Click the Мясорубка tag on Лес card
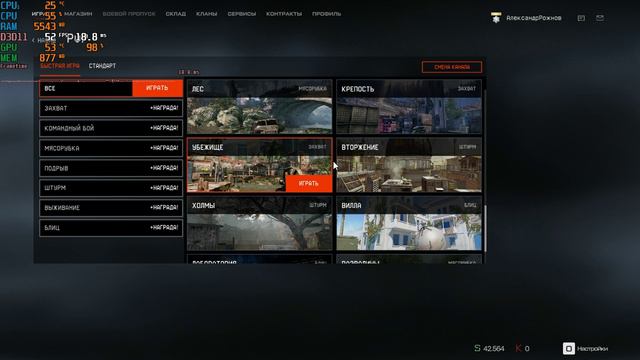Screen dimensions: 640x360 [x=312, y=89]
